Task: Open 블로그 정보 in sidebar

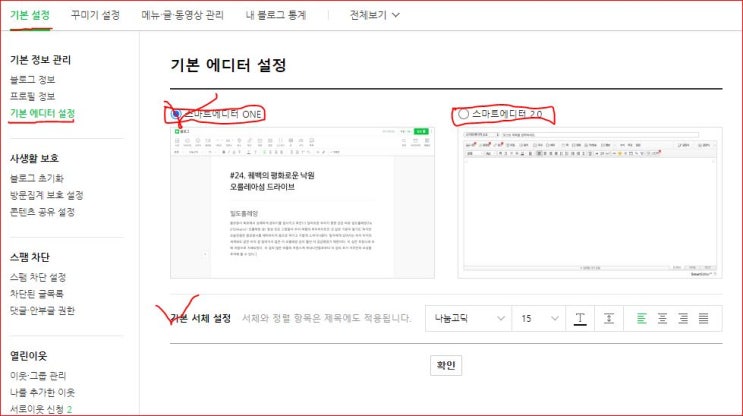Action: (x=33, y=80)
